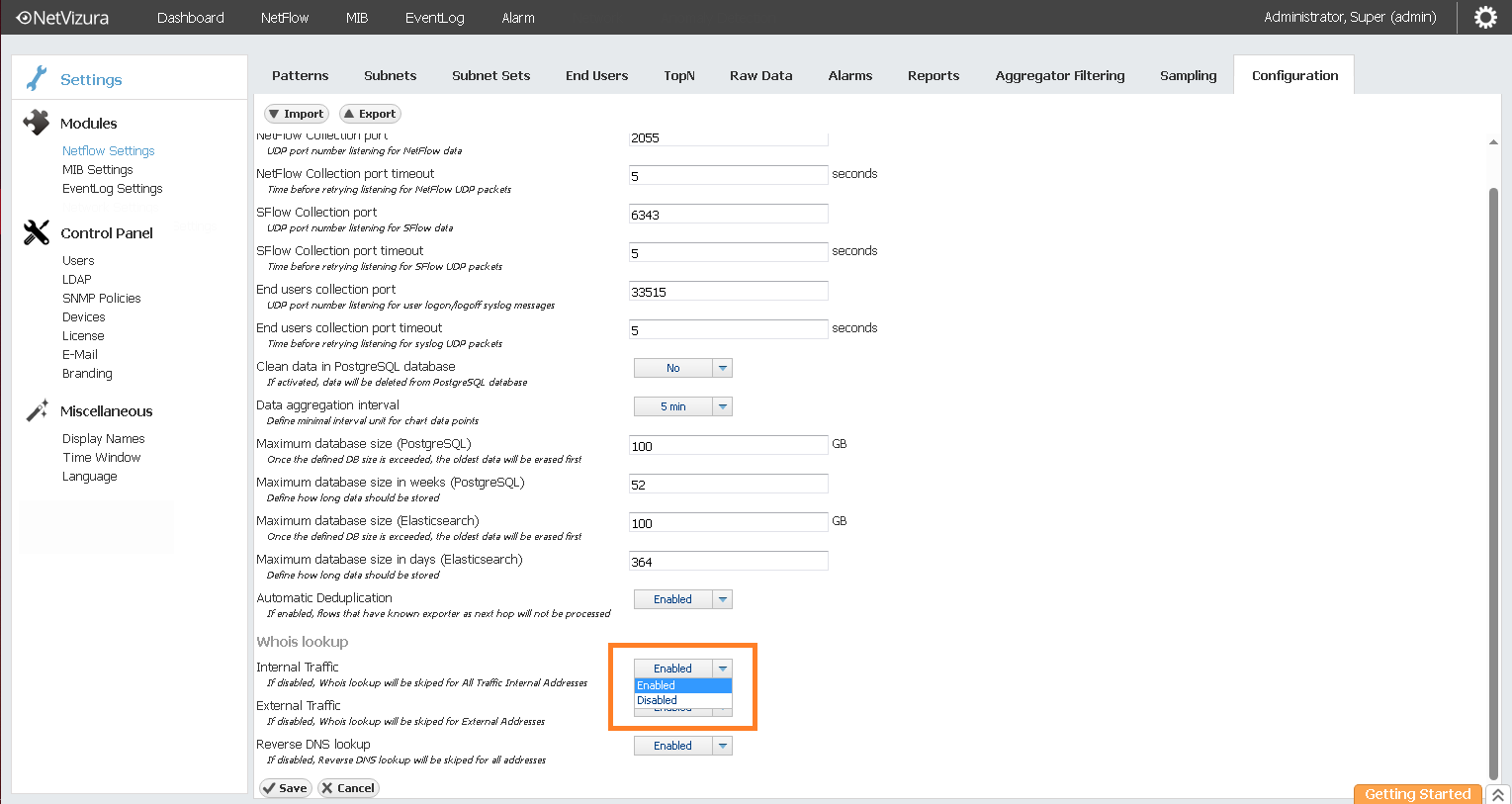Save the configuration changes
This screenshot has width=1512, height=804.
click(285, 788)
